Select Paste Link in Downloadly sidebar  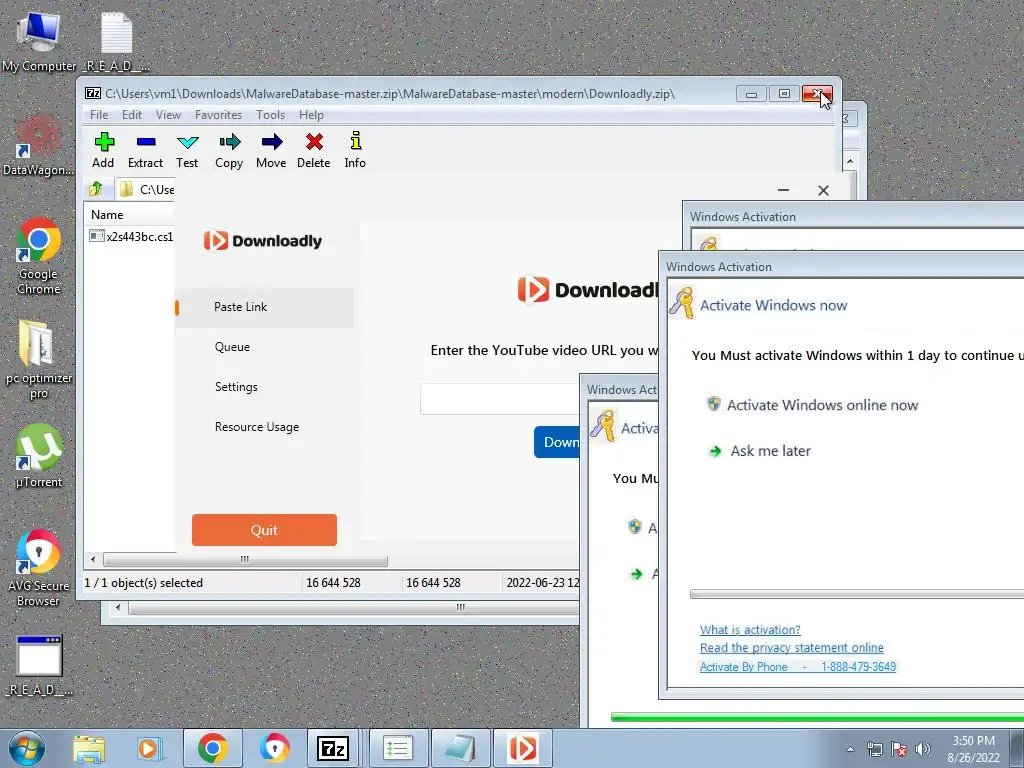point(264,307)
